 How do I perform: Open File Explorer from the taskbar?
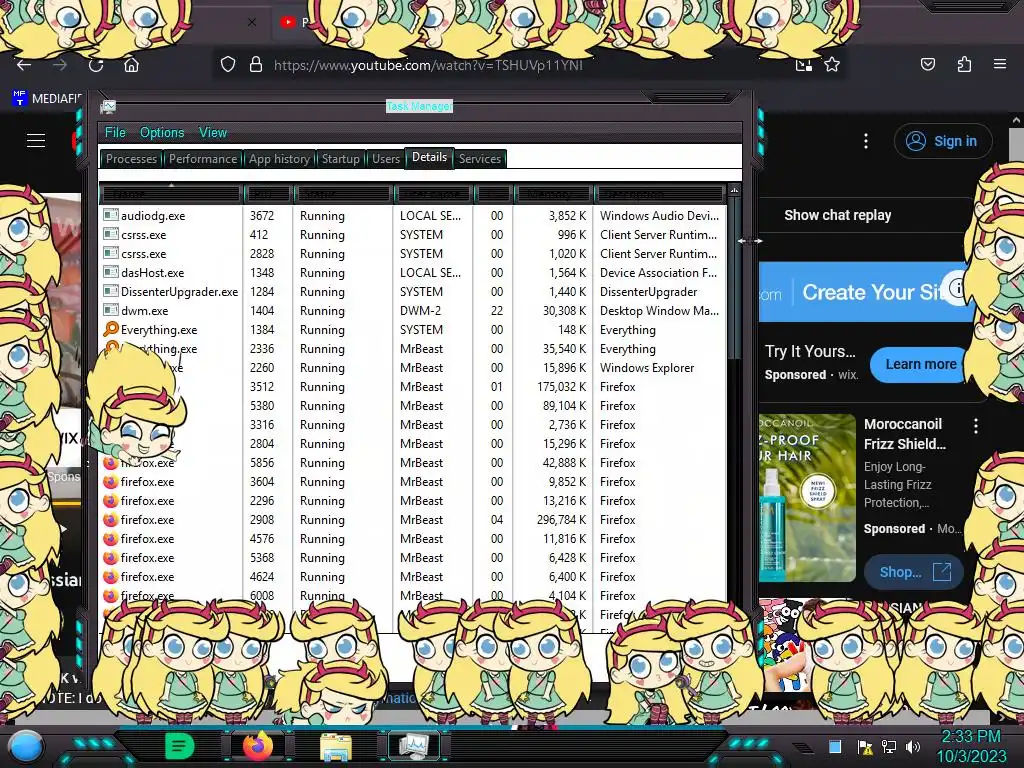[x=336, y=746]
